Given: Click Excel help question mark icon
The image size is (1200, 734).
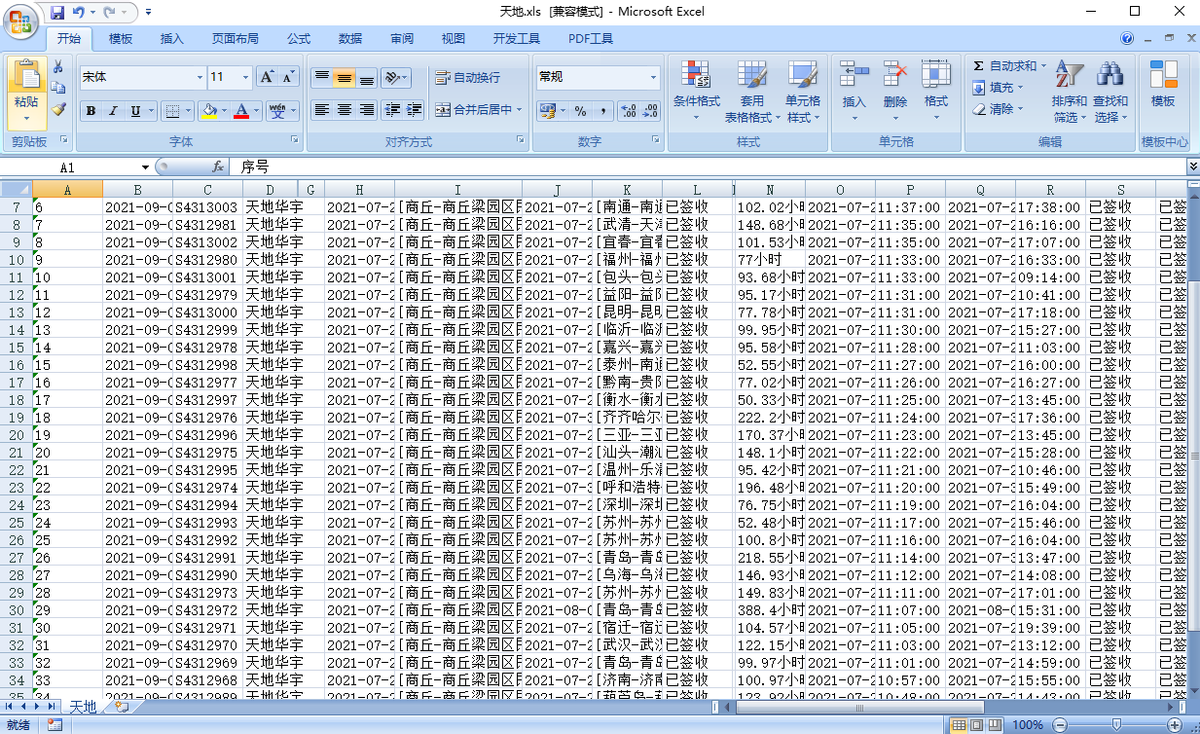Looking at the screenshot, I should (1128, 39).
